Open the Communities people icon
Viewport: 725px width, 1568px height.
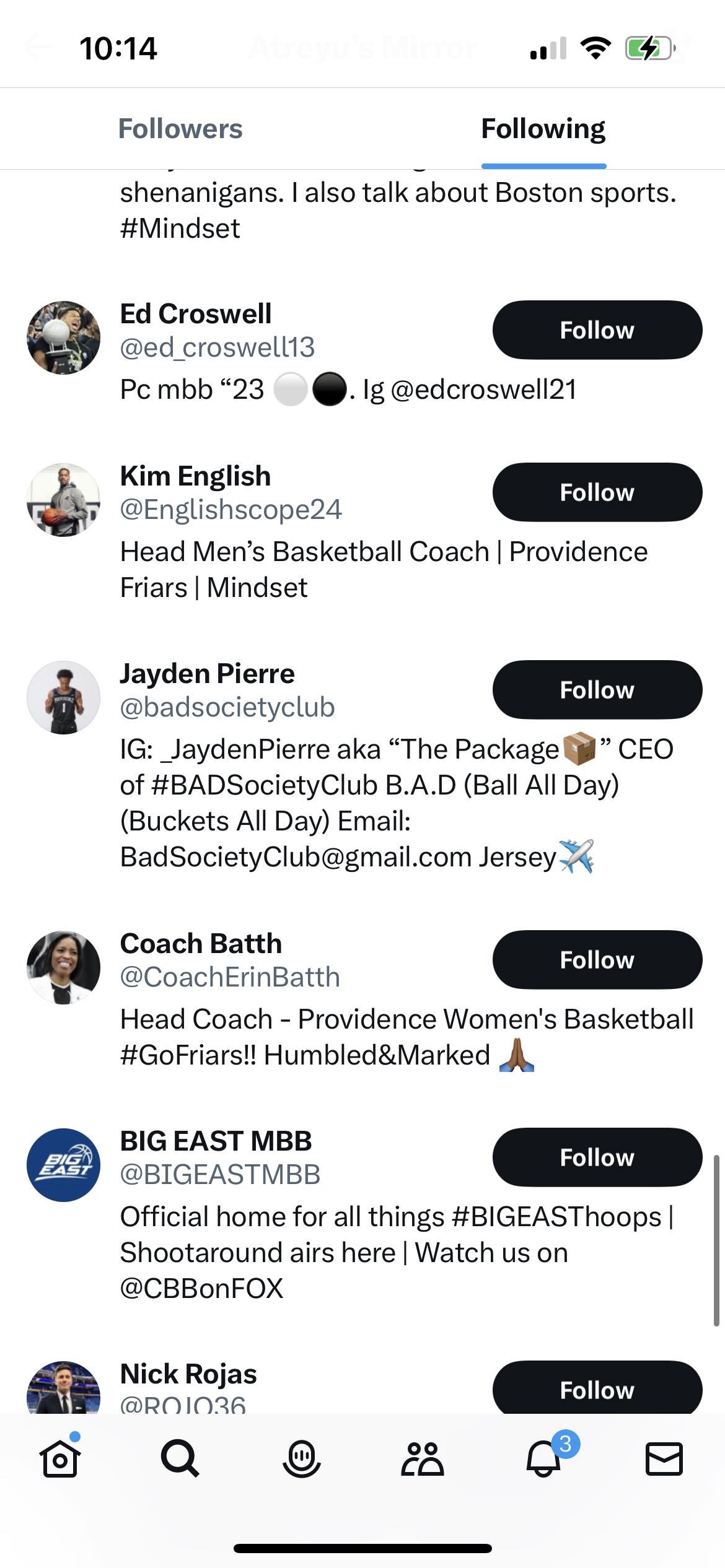point(422,1459)
